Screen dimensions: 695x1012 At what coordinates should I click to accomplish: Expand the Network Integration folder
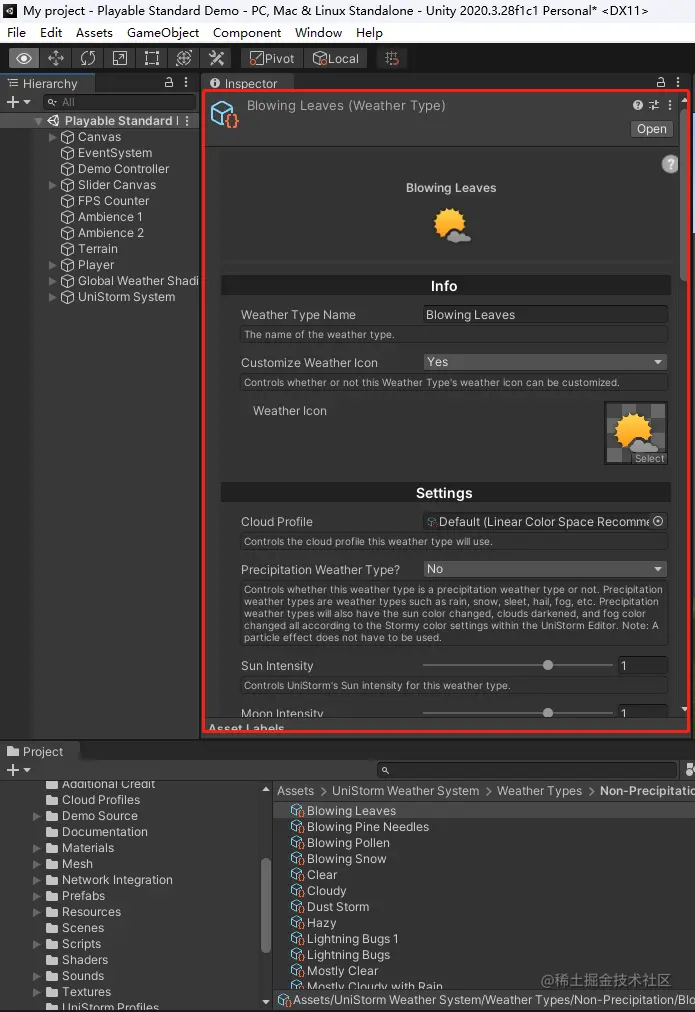point(37,880)
